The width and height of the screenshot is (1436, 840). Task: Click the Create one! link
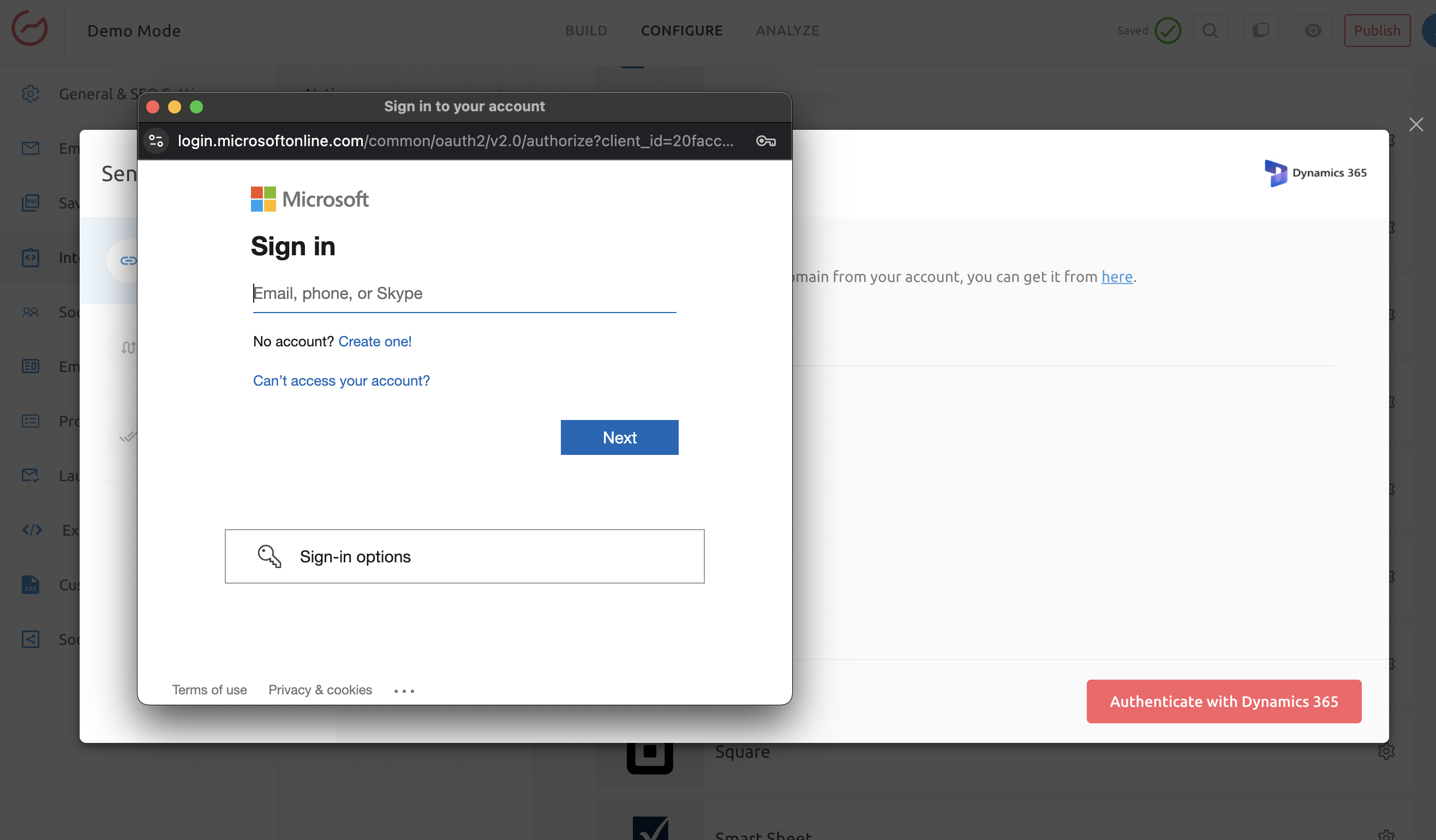click(375, 341)
